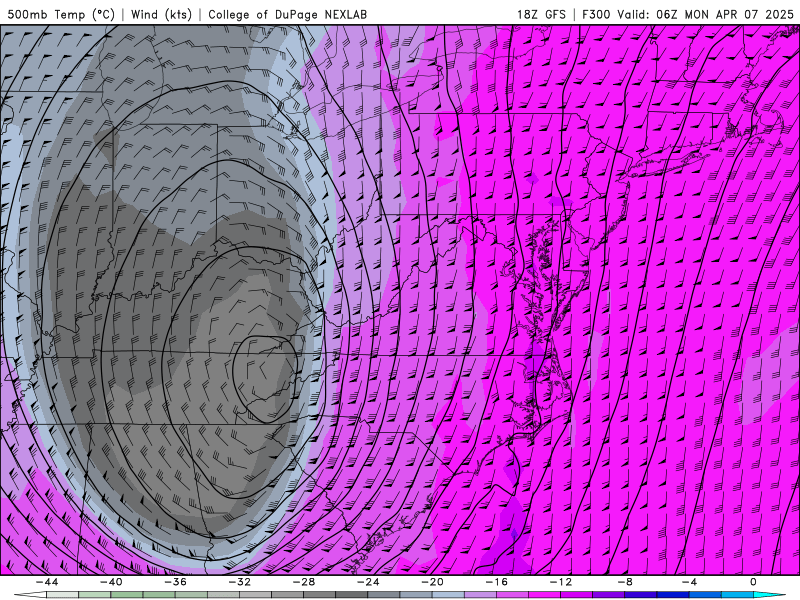This screenshot has height=600, width=800.
Task: Click the '500mb Temp (°C)' title text
Action: pyautogui.click(x=61, y=14)
